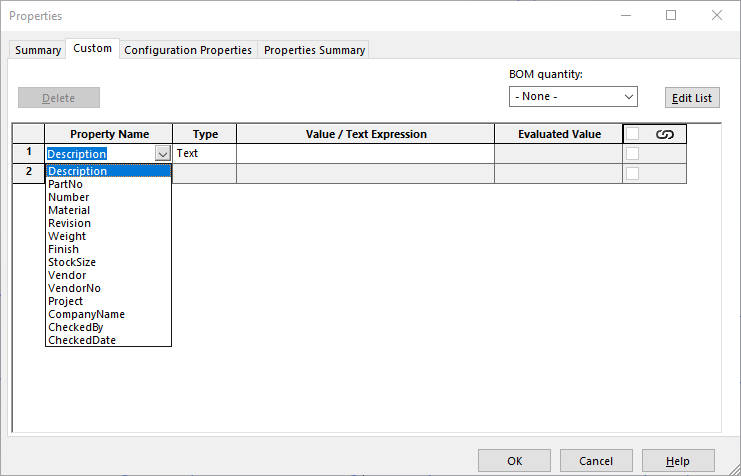The height and width of the screenshot is (476, 741).
Task: Pick Revision from the property list
Action: (69, 223)
